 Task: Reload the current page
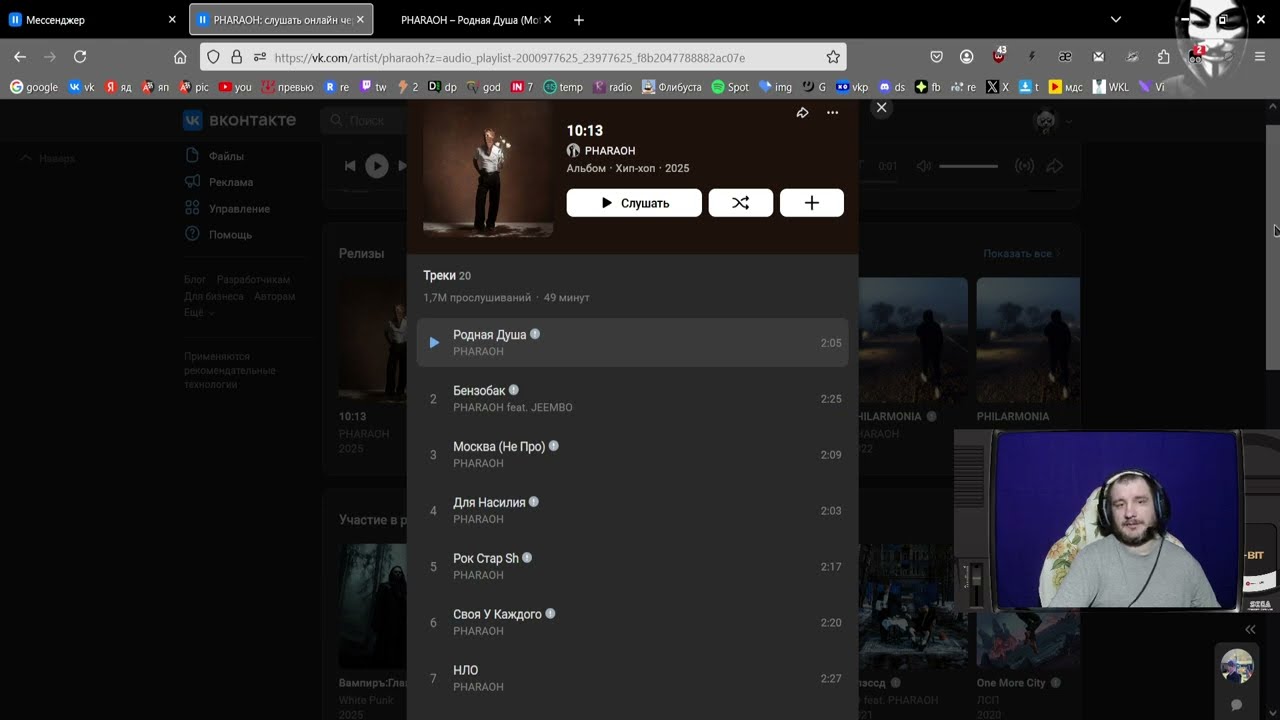point(80,57)
